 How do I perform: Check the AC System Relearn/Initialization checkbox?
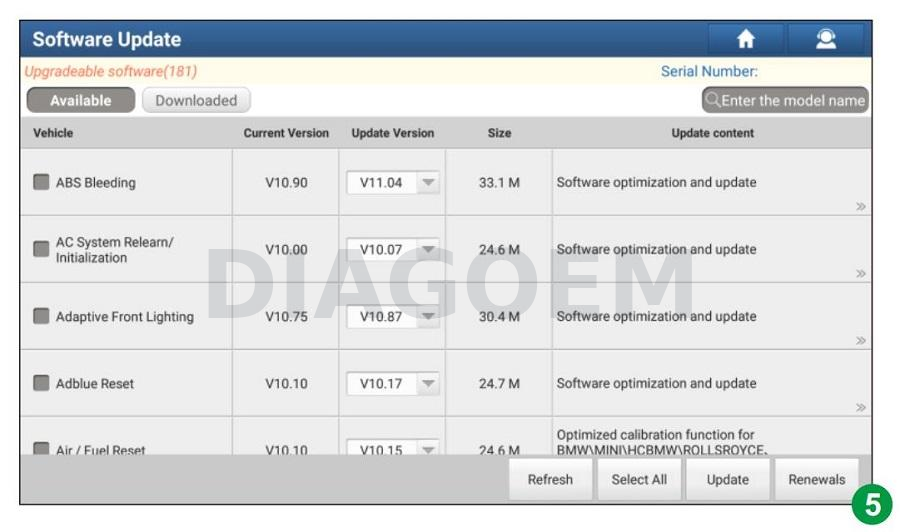pos(41,249)
